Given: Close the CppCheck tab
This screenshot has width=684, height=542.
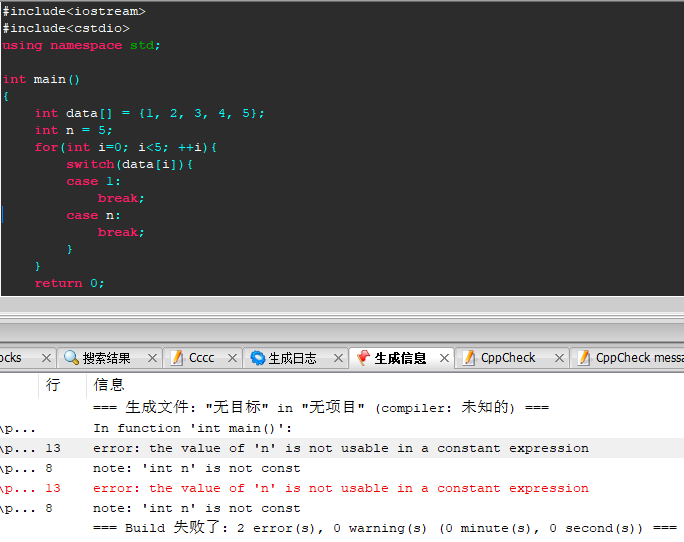Looking at the screenshot, I should [x=559, y=358].
